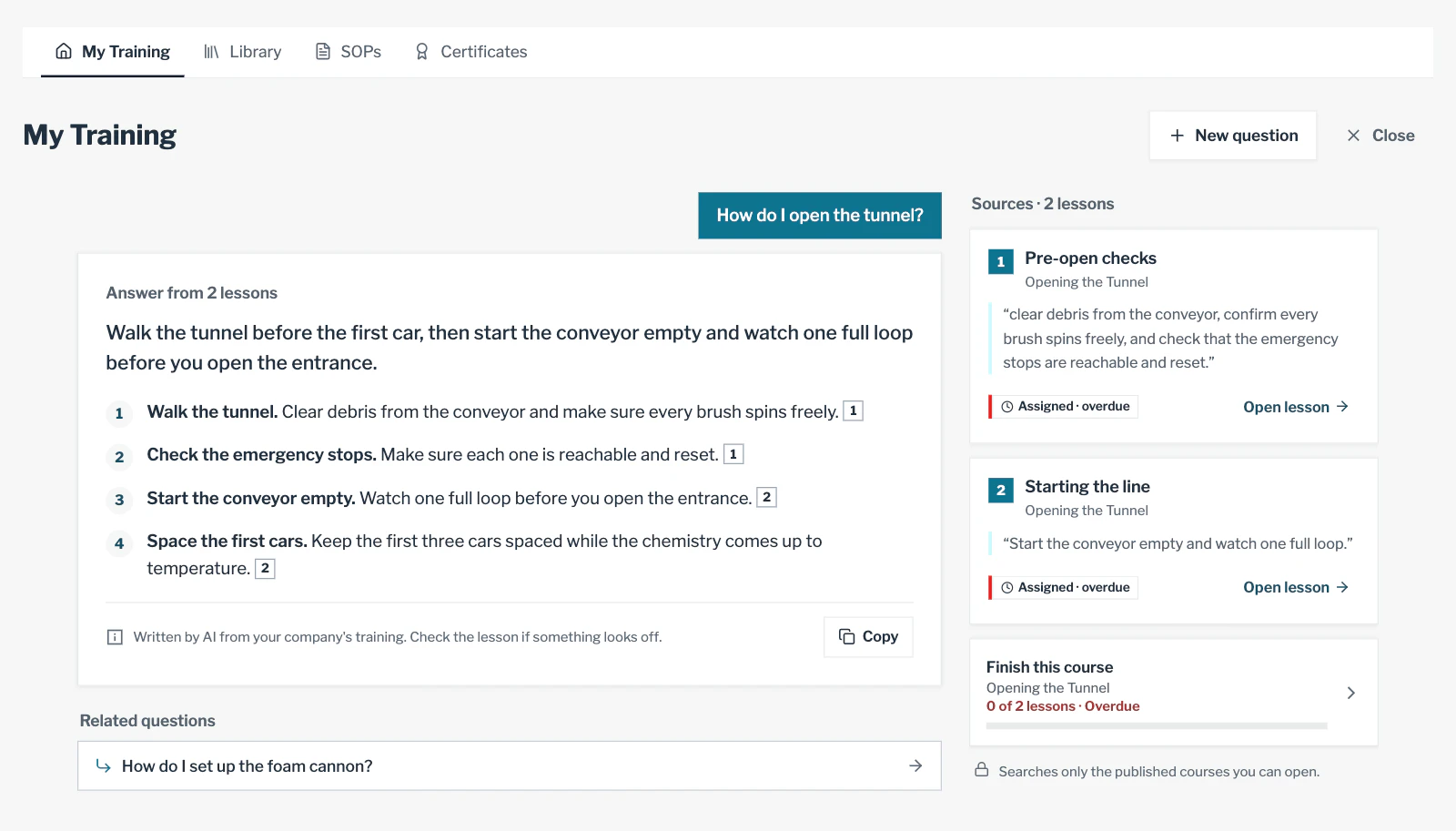1456x831 pixels.
Task: Click citation 2 after Start the conveyor step
Action: [766, 497]
